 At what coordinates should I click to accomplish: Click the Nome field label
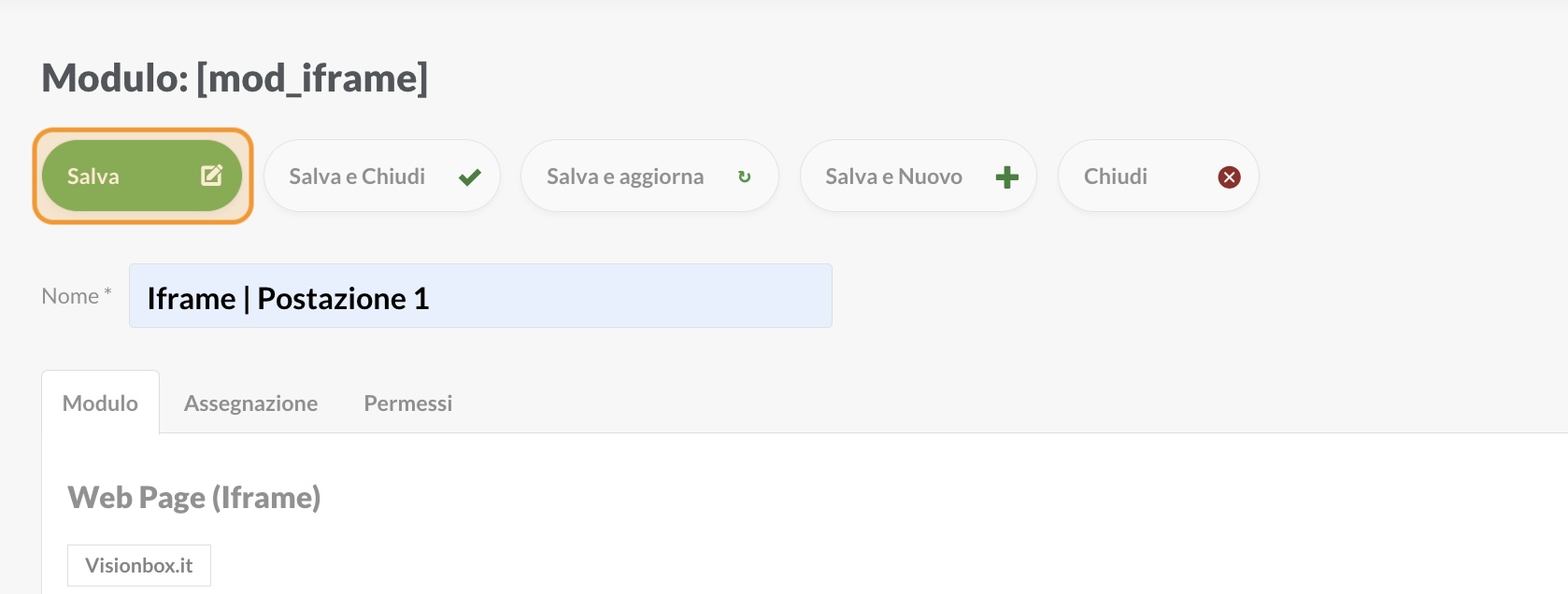(x=70, y=296)
